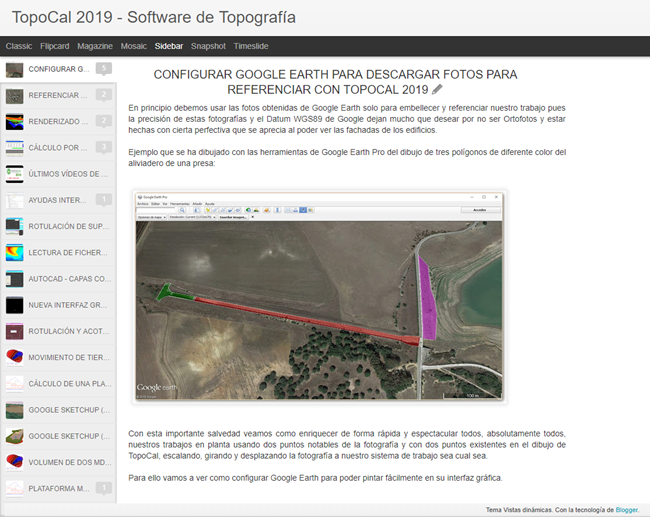
Task: Select sidebar post CÁLCULO POR ...
Action: [x=58, y=148]
